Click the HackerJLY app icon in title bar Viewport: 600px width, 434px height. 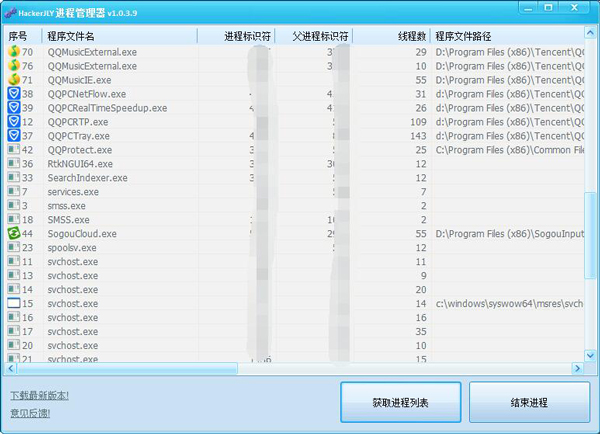tap(10, 13)
